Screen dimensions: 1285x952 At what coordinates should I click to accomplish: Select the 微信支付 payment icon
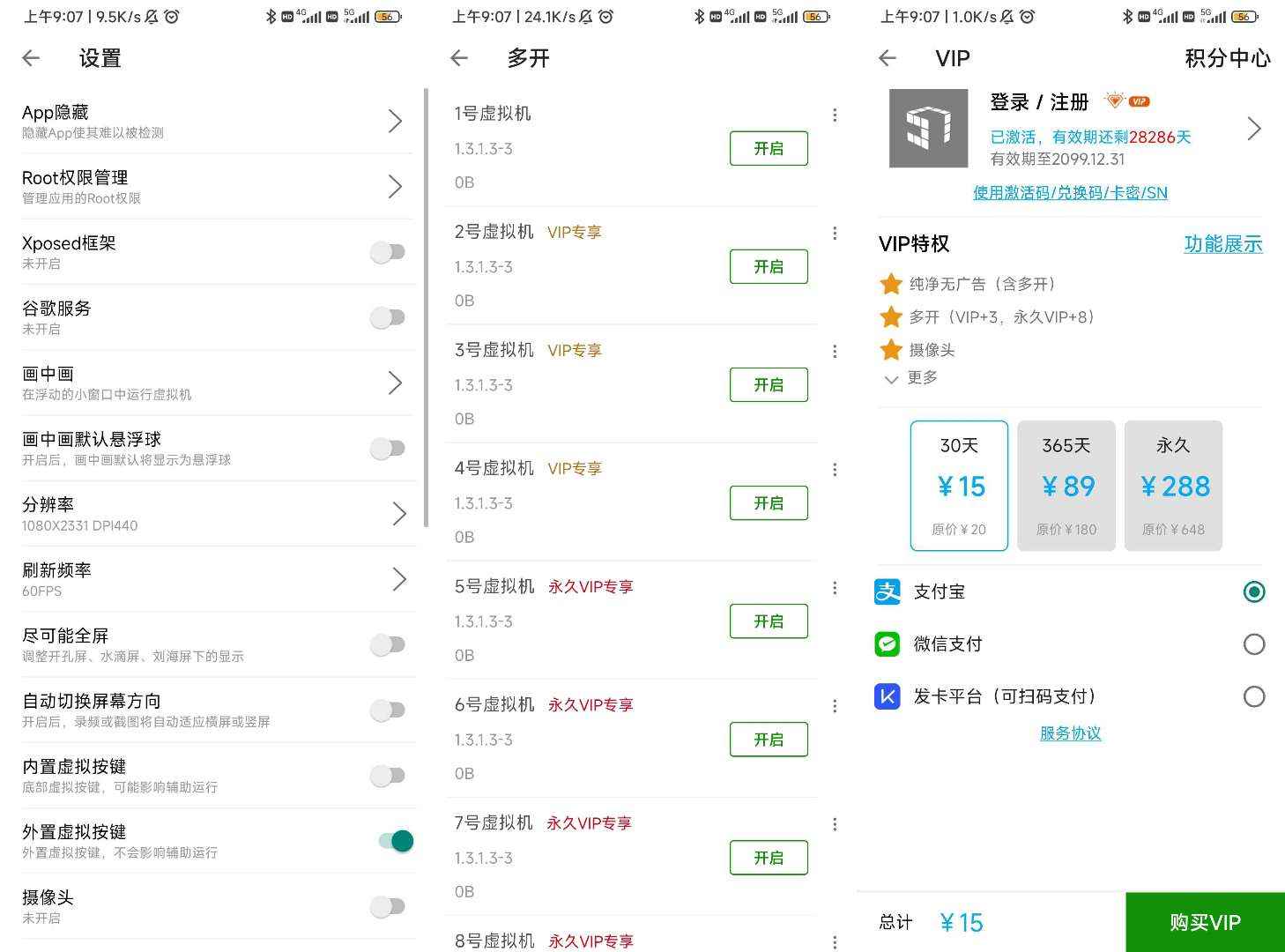pyautogui.click(x=888, y=644)
